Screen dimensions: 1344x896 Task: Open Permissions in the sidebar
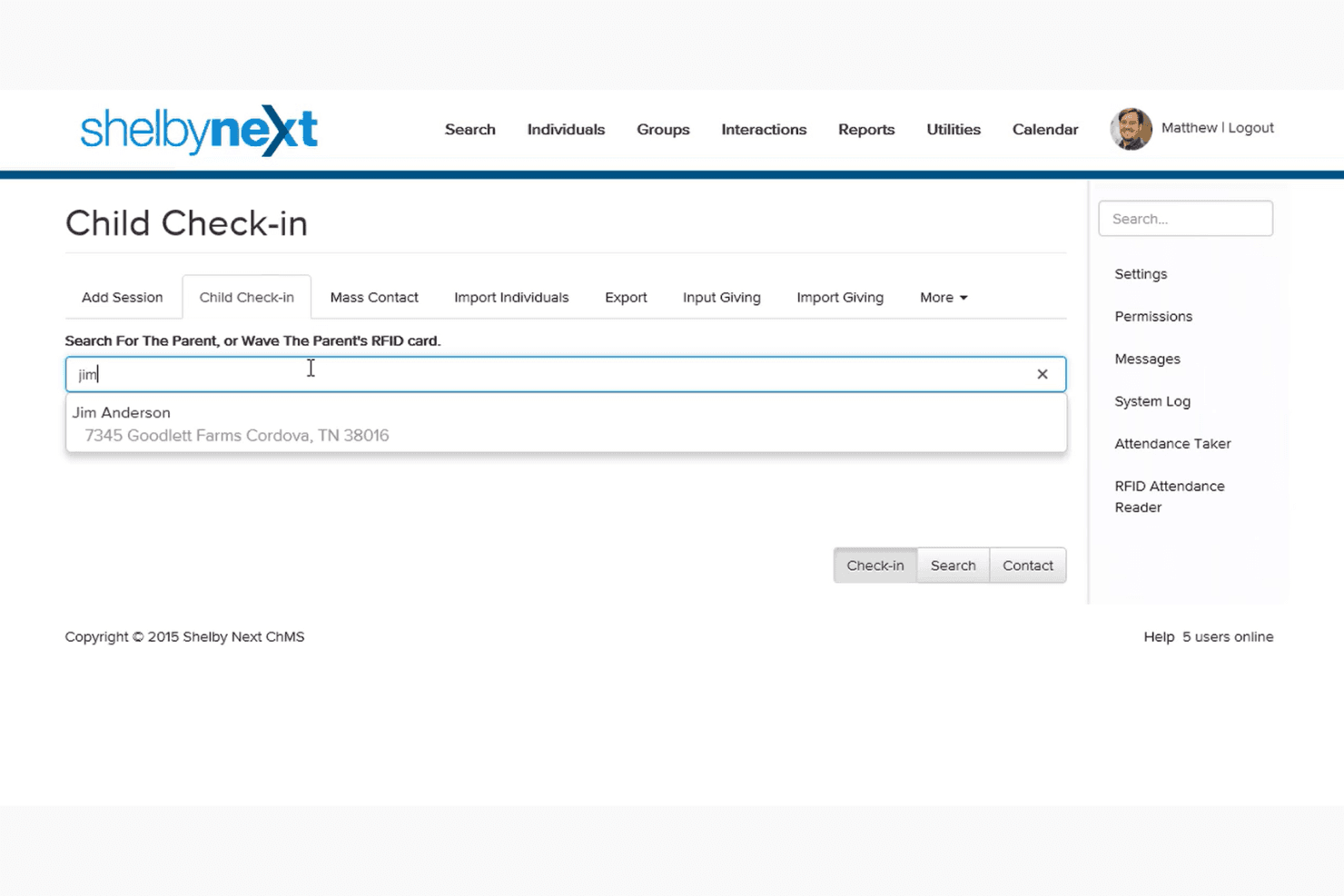(x=1153, y=317)
